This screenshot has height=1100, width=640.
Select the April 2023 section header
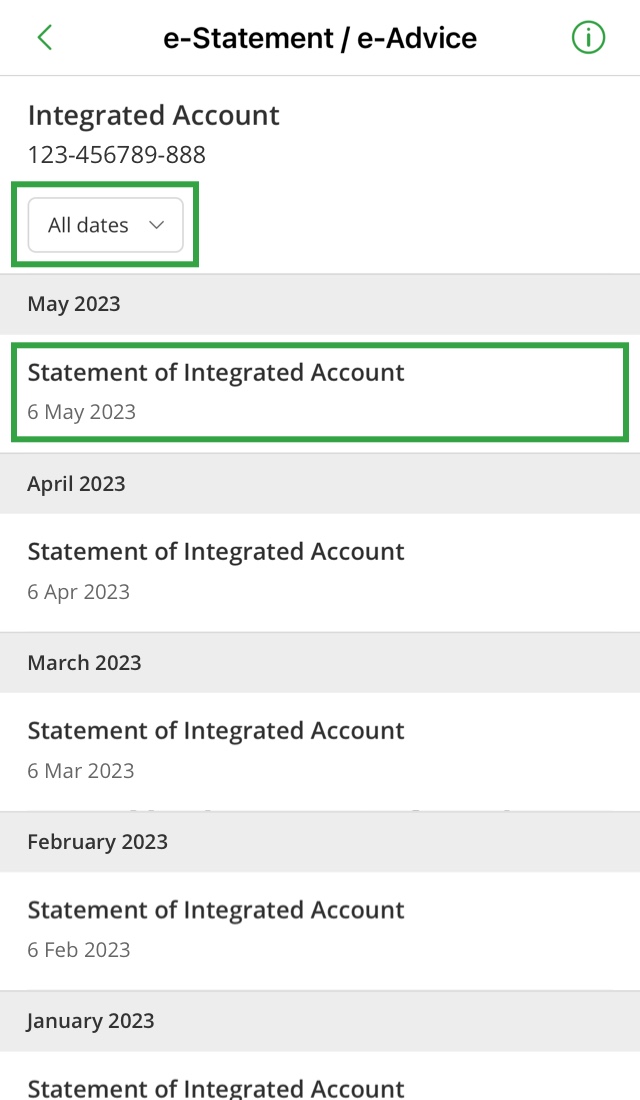pyautogui.click(x=320, y=483)
